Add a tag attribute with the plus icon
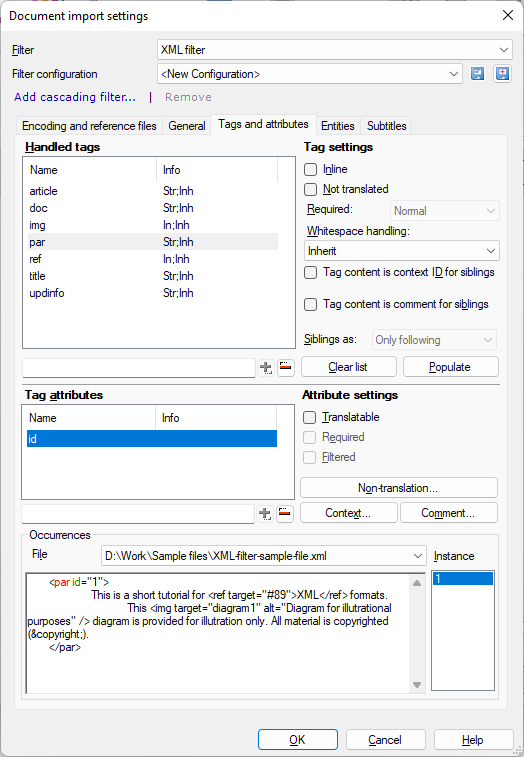 [265, 513]
